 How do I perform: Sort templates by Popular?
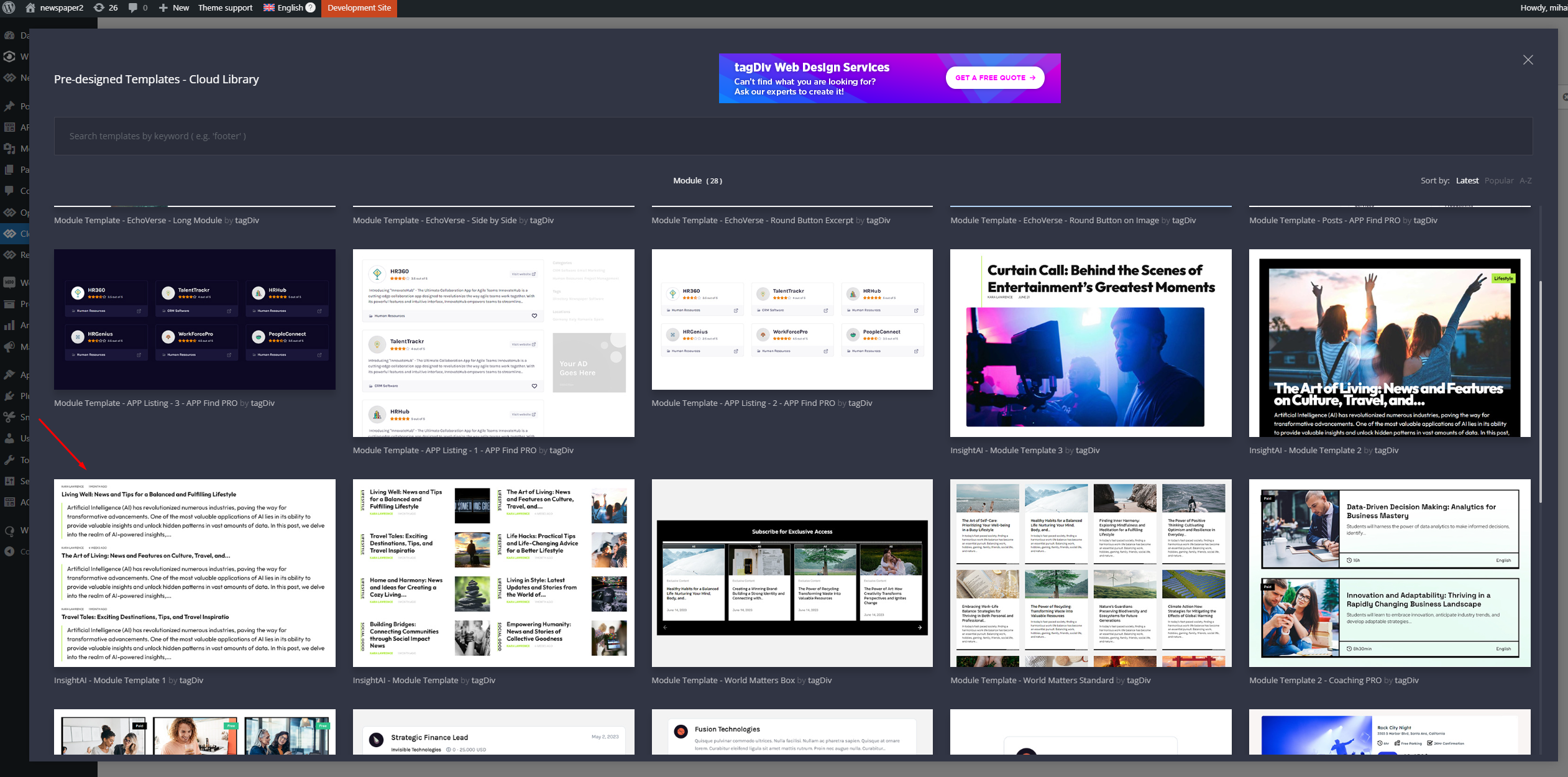pos(1499,181)
